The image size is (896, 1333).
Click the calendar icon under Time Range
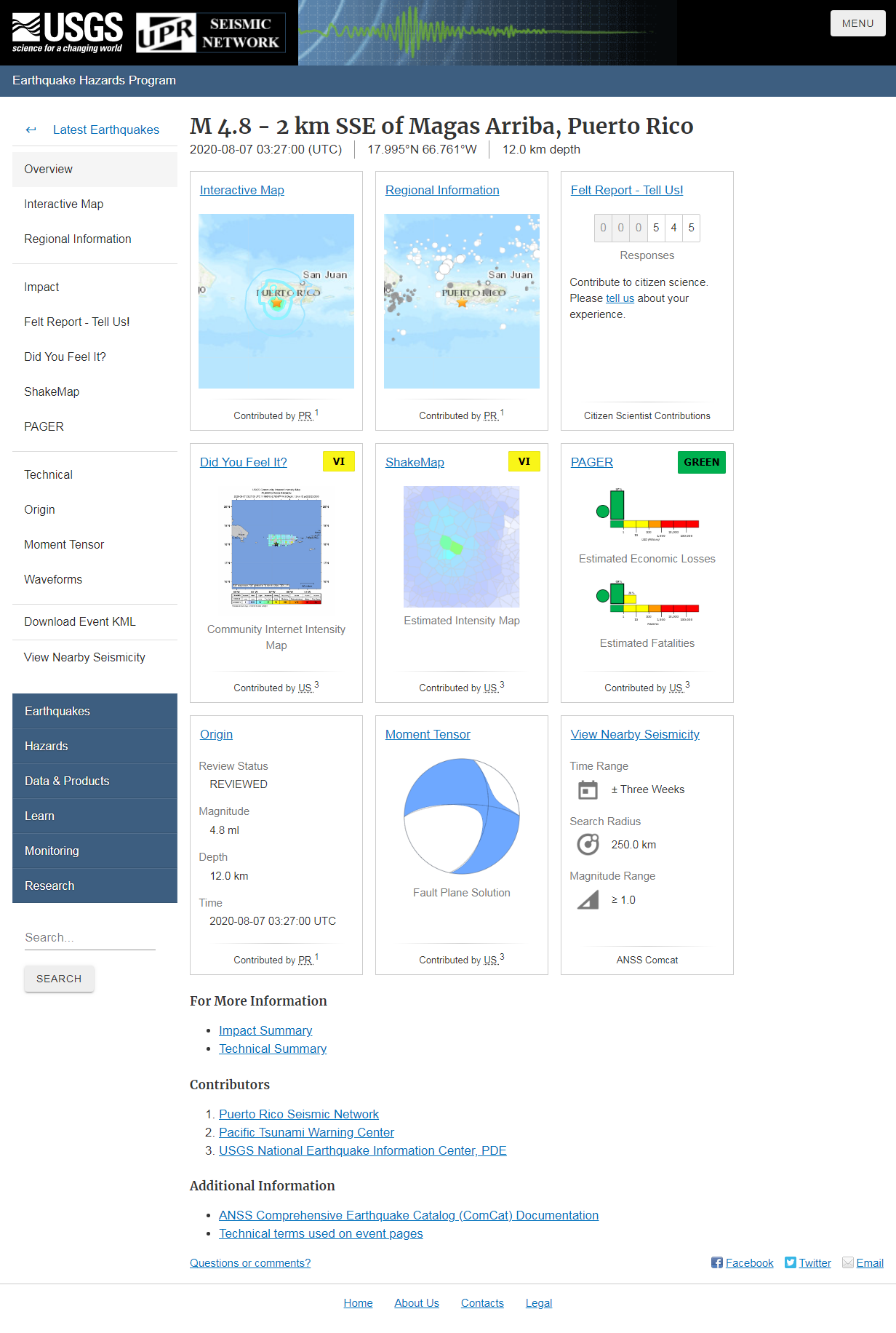[588, 789]
